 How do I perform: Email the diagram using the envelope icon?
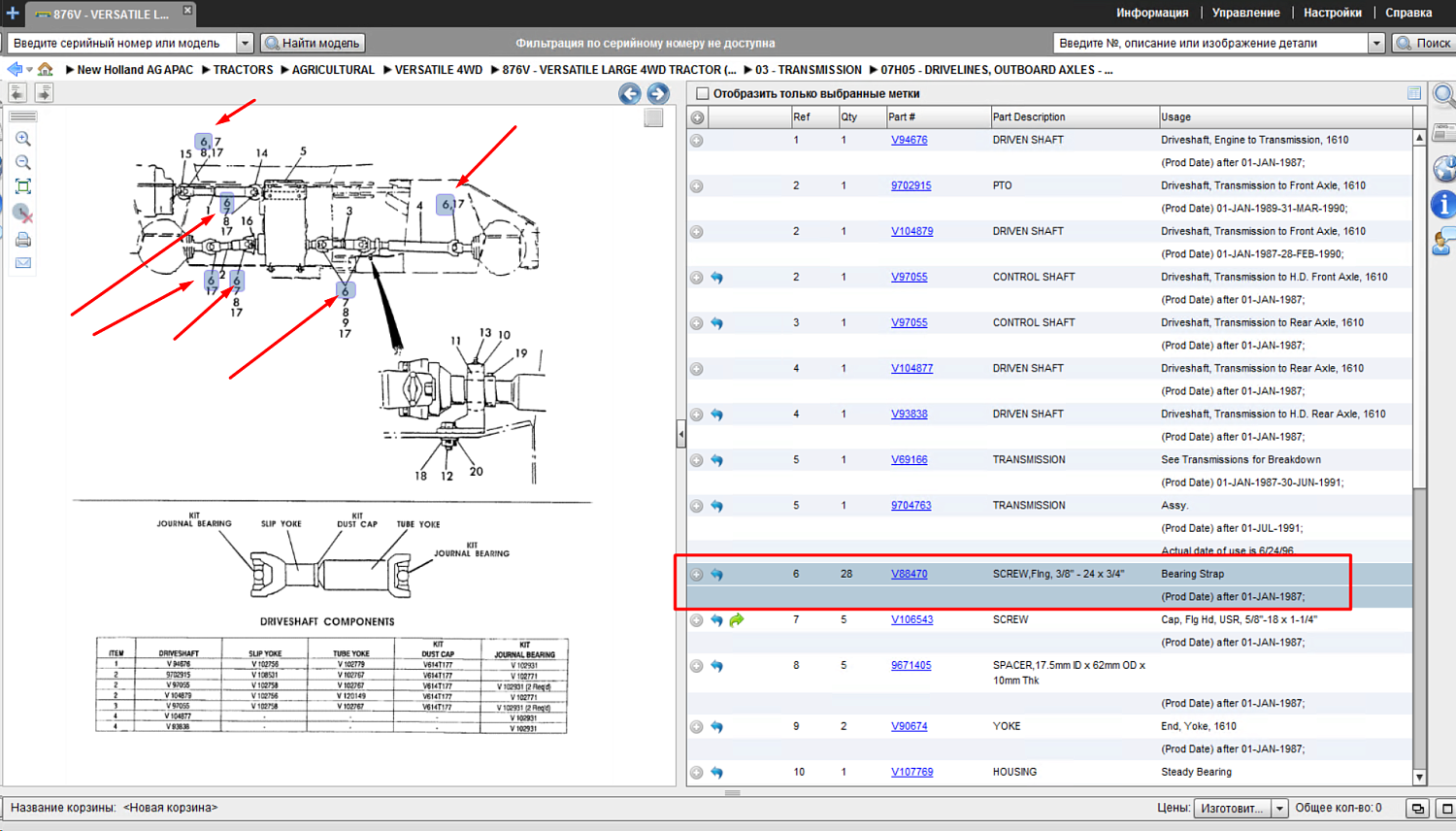coord(23,263)
